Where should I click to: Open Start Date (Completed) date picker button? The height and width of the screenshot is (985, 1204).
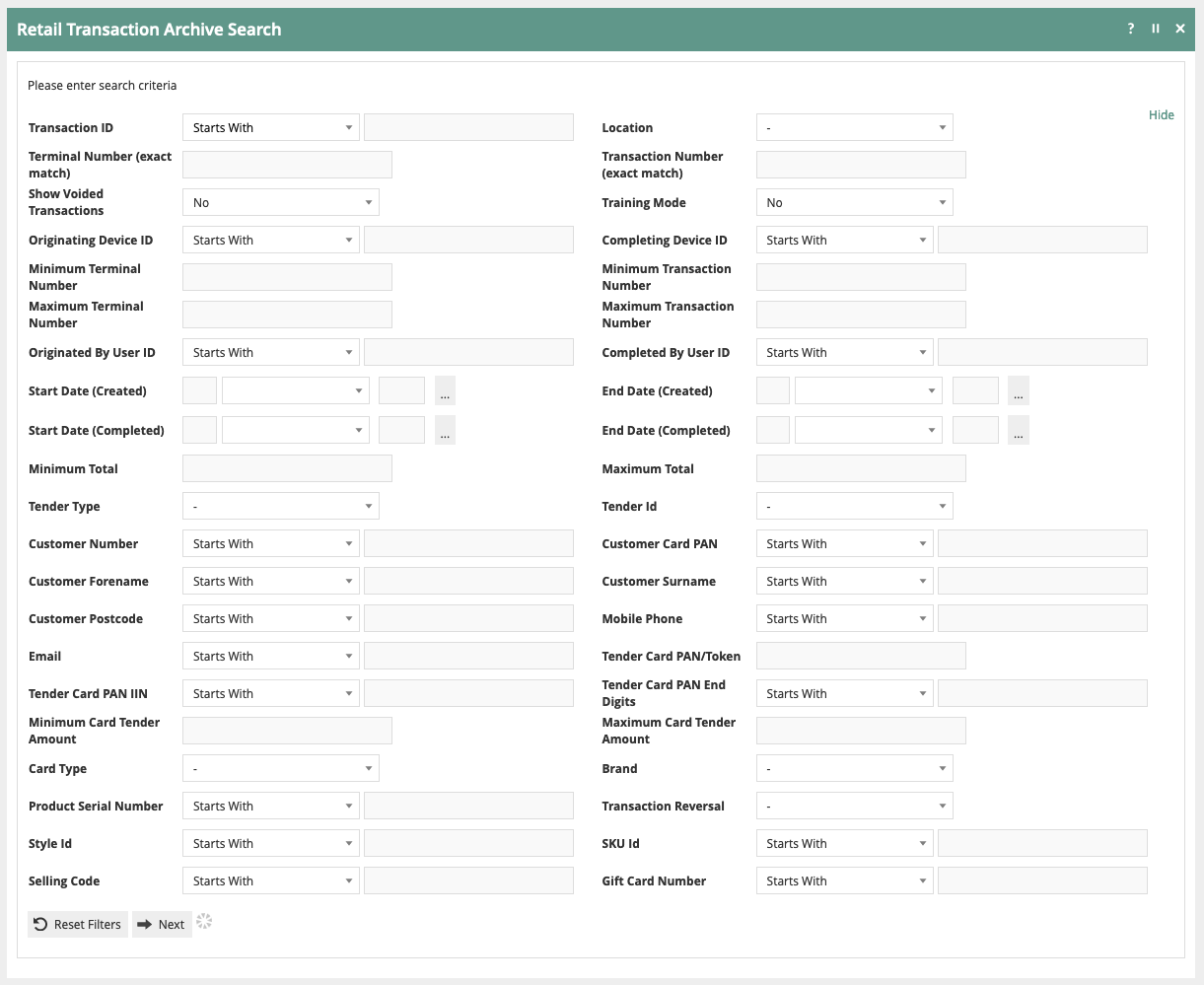[x=445, y=431]
